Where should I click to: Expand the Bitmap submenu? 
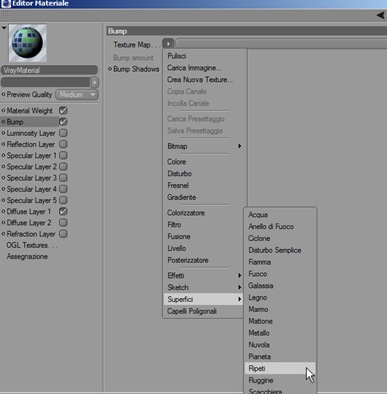[204, 146]
